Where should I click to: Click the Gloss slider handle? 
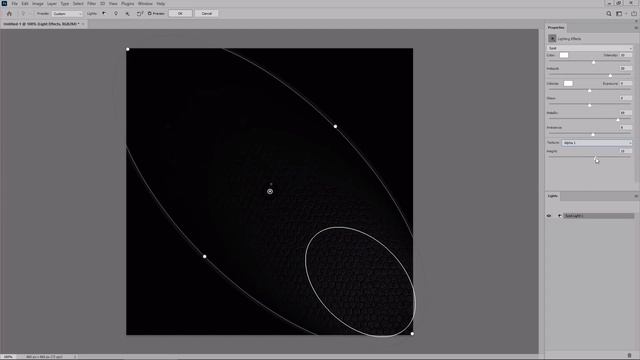point(589,105)
